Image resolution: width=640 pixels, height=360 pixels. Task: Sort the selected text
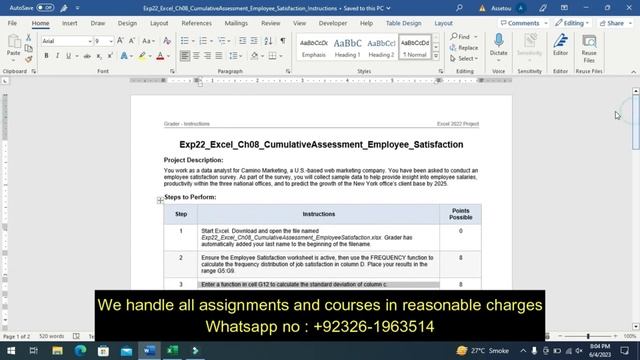pos(268,41)
